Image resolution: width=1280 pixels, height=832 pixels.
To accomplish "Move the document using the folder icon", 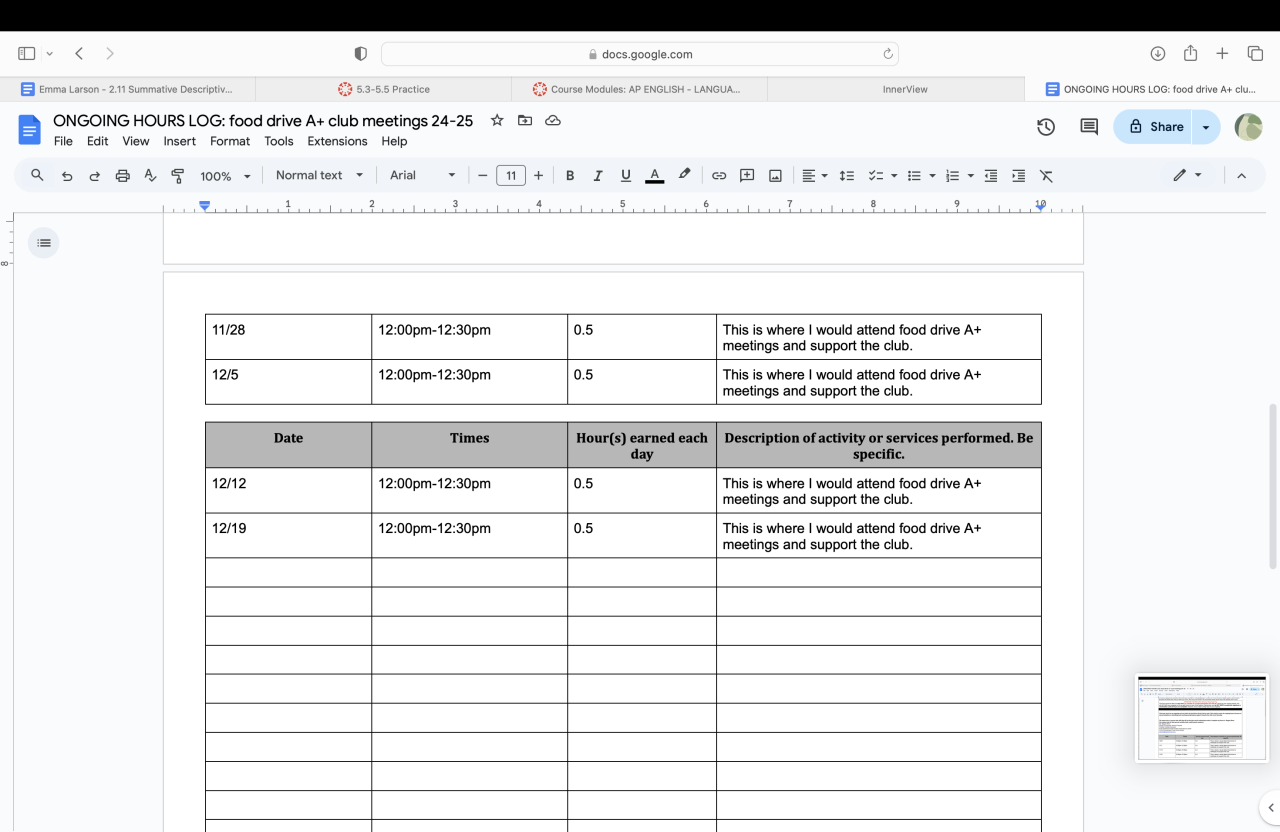I will [525, 121].
